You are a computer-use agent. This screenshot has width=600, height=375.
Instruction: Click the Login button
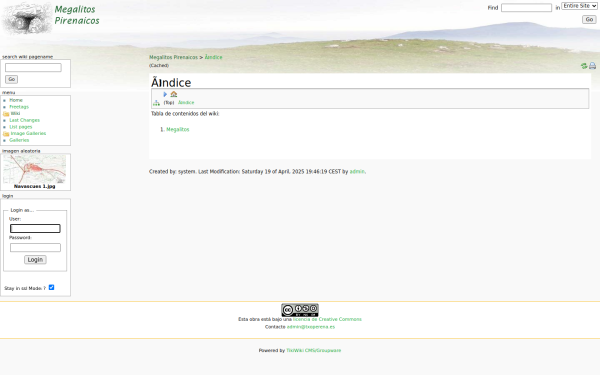(x=35, y=260)
